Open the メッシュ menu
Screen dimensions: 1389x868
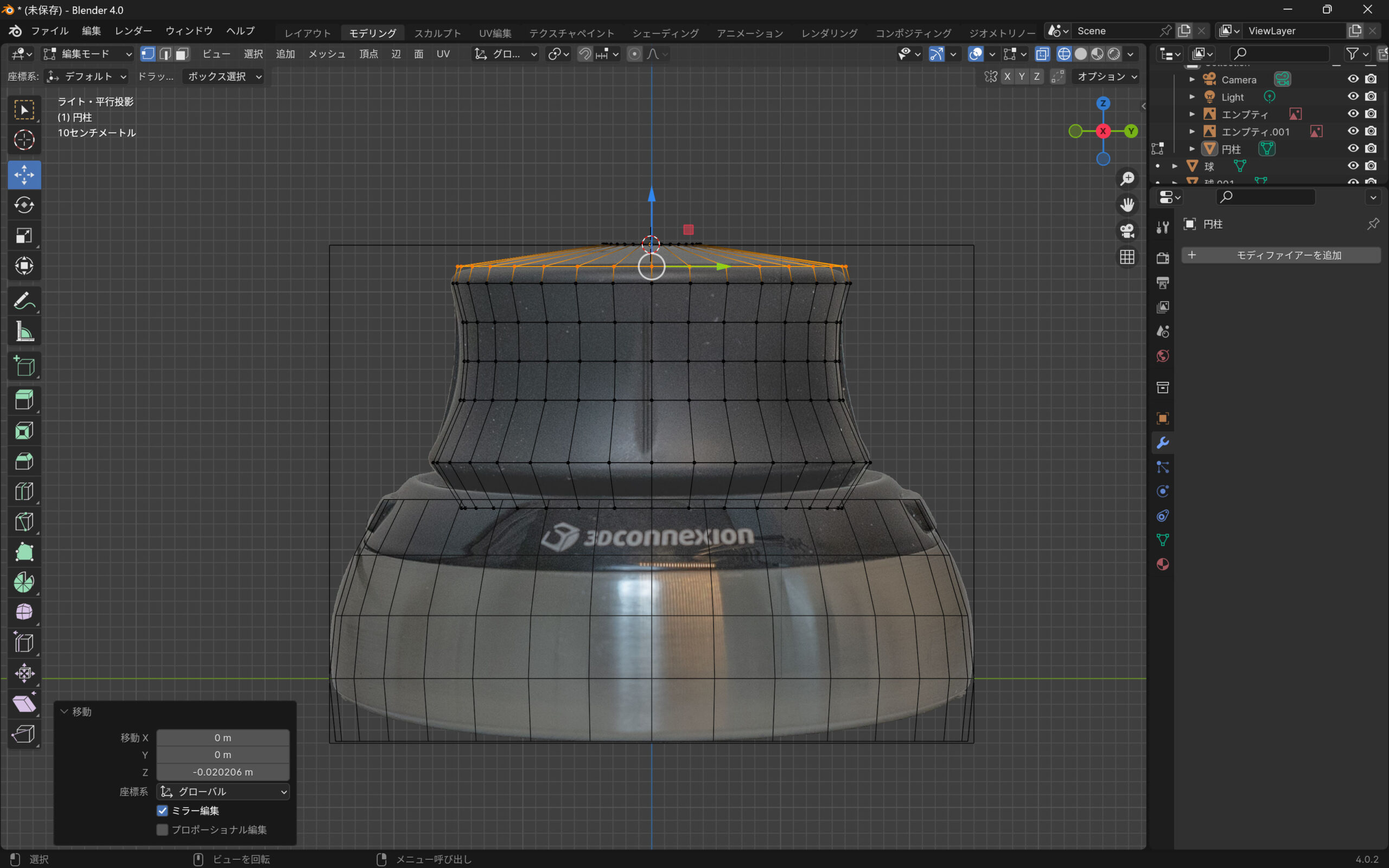click(x=327, y=54)
